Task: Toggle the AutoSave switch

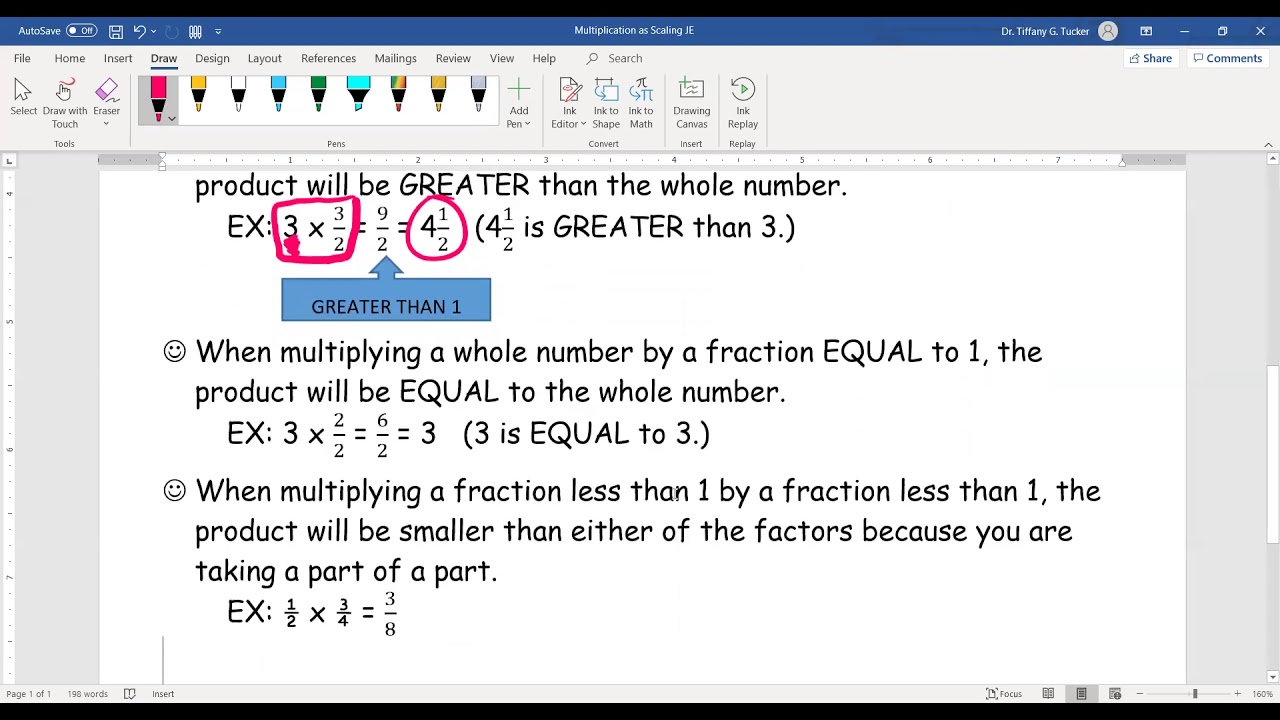Action: pyautogui.click(x=81, y=31)
